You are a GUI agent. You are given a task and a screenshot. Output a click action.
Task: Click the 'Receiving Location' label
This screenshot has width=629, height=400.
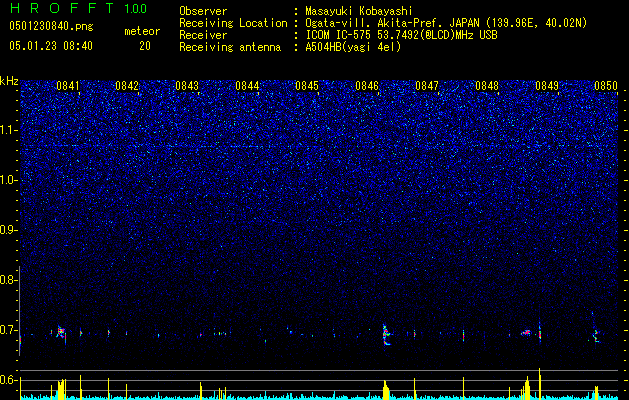click(x=233, y=23)
